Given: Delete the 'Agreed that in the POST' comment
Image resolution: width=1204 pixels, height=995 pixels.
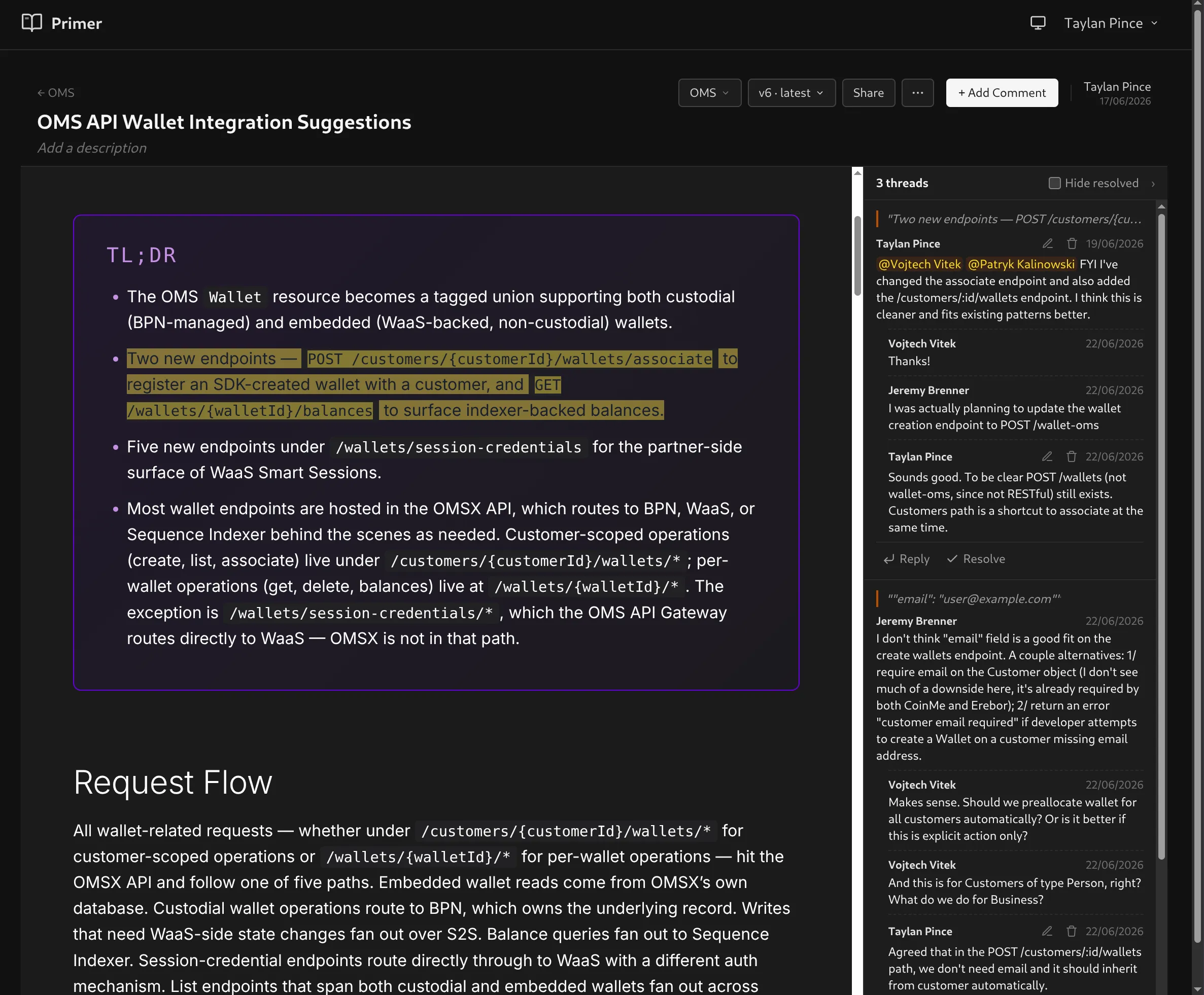Looking at the screenshot, I should [1071, 932].
